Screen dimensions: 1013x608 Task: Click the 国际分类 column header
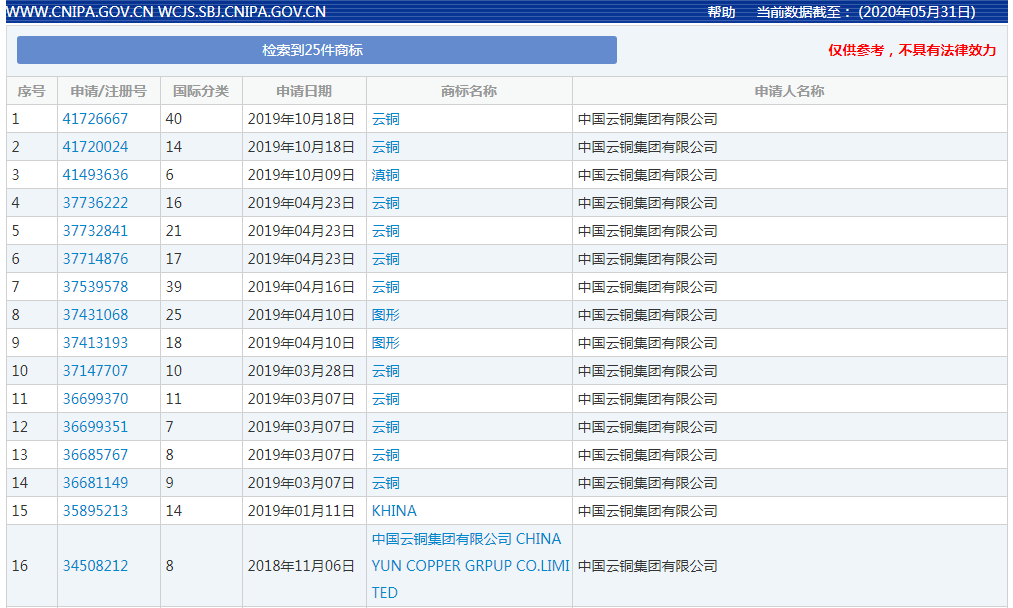tap(201, 91)
